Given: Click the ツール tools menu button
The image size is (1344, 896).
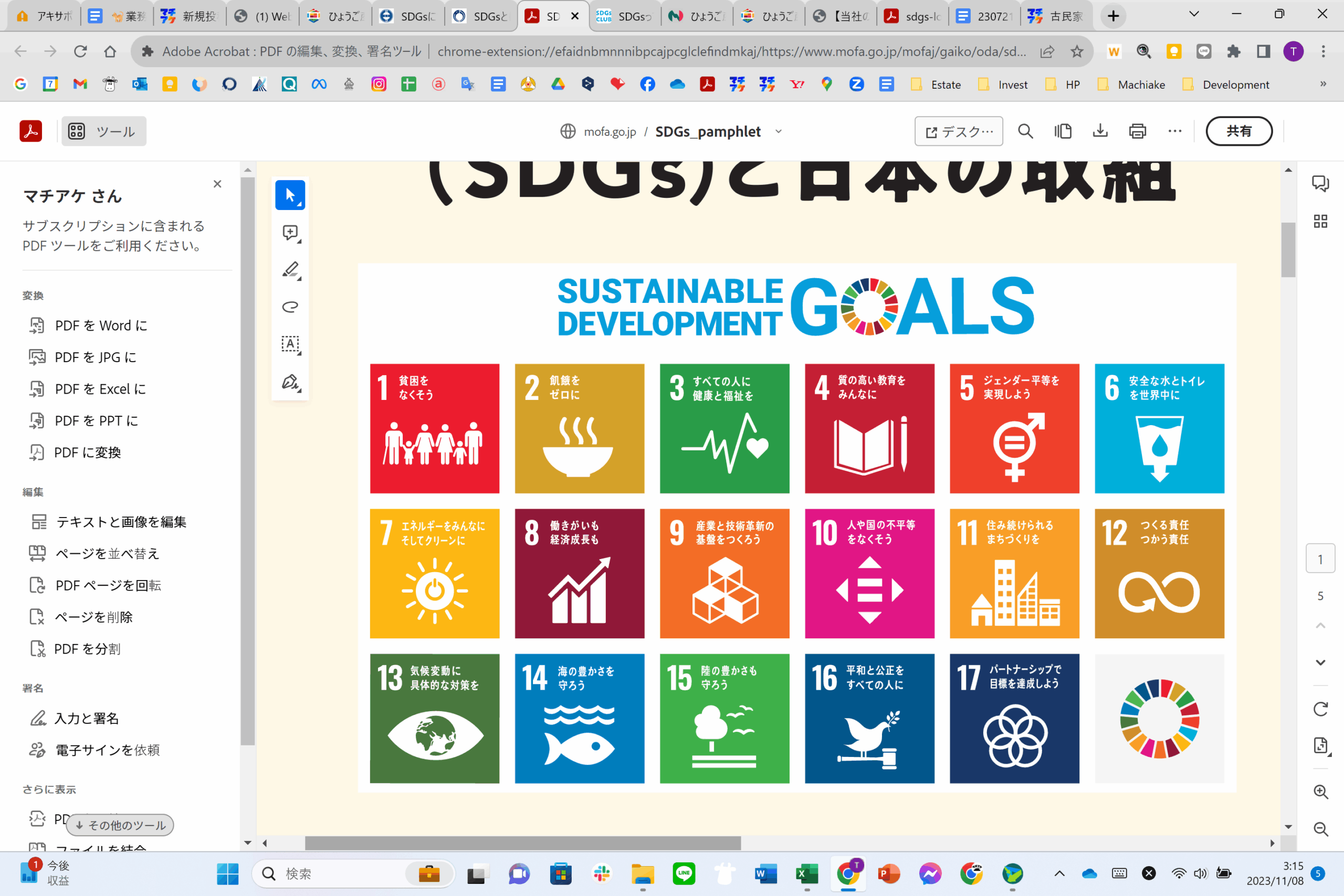Looking at the screenshot, I should click(104, 131).
